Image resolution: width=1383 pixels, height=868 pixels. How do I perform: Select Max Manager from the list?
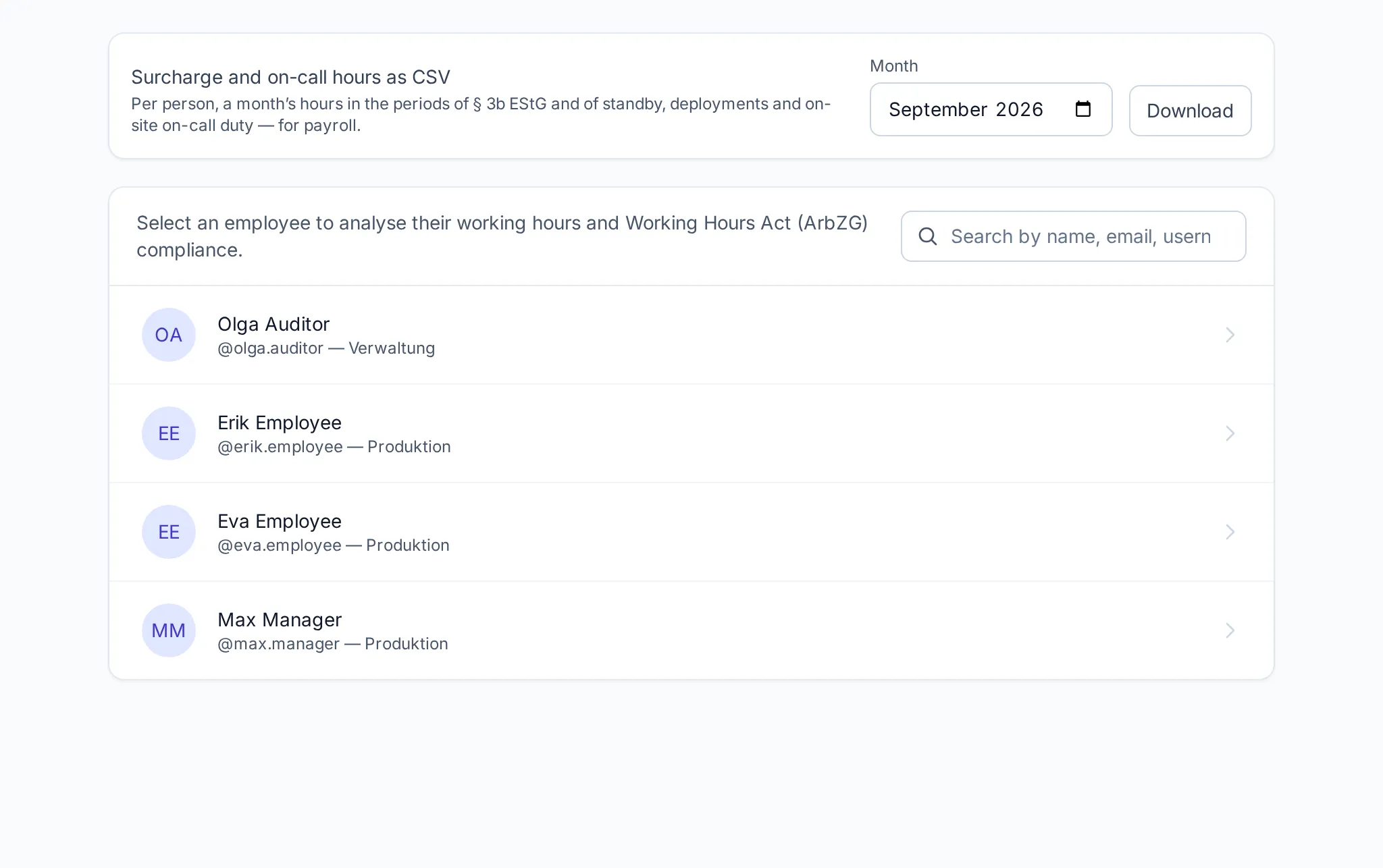coord(691,630)
